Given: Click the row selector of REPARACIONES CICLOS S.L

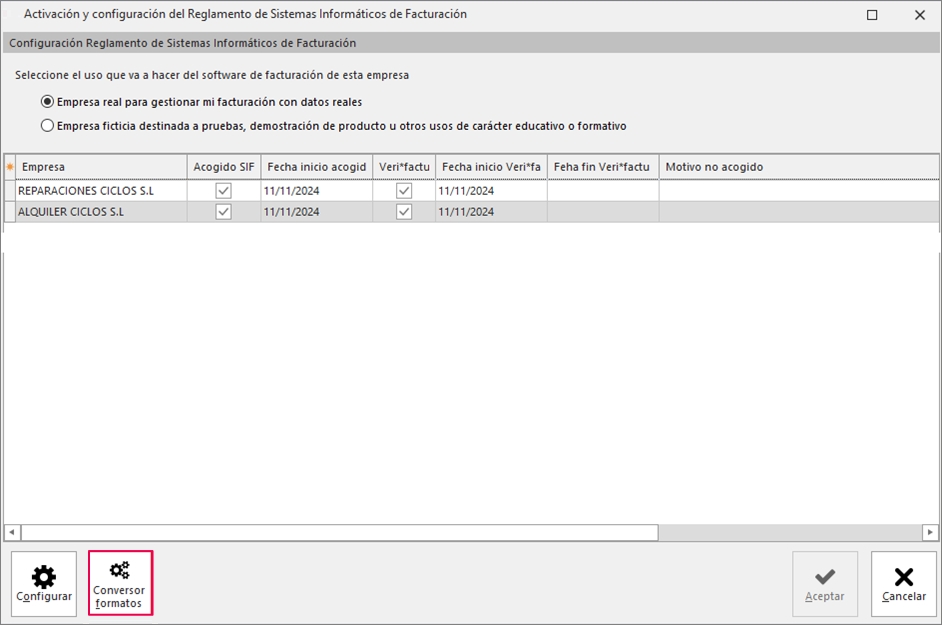Looking at the screenshot, I should click(10, 191).
